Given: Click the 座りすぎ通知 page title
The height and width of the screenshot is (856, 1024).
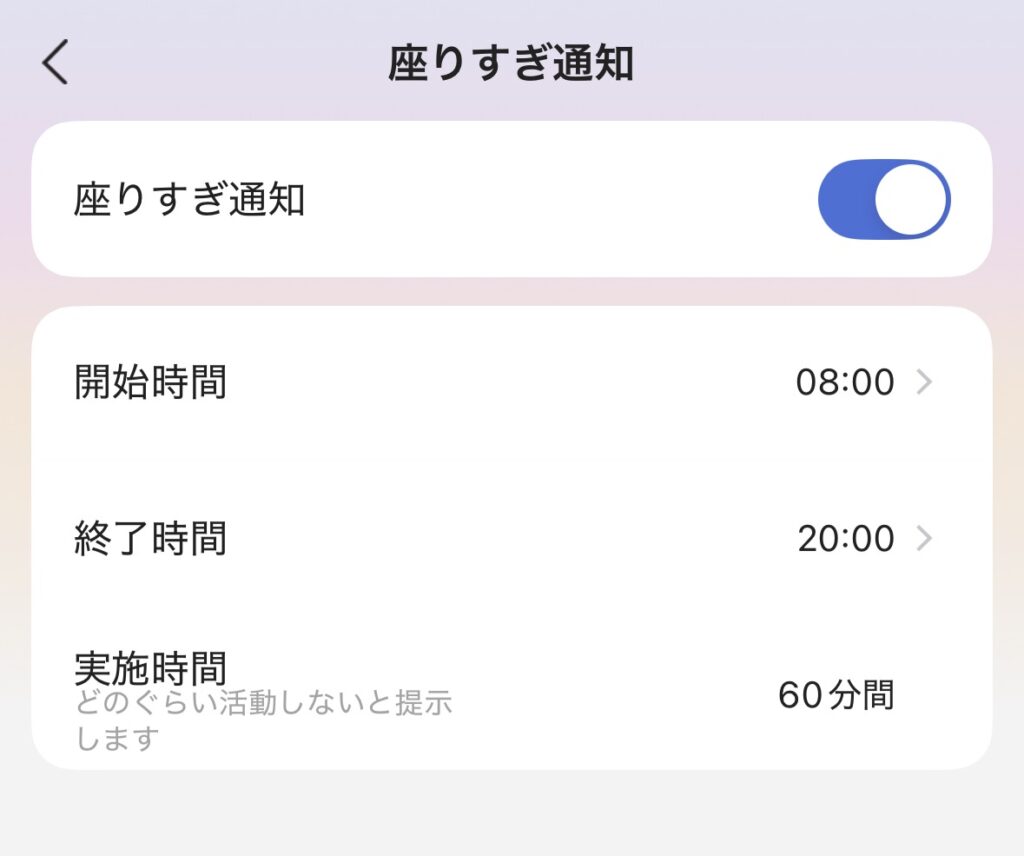Looking at the screenshot, I should click(511, 64).
